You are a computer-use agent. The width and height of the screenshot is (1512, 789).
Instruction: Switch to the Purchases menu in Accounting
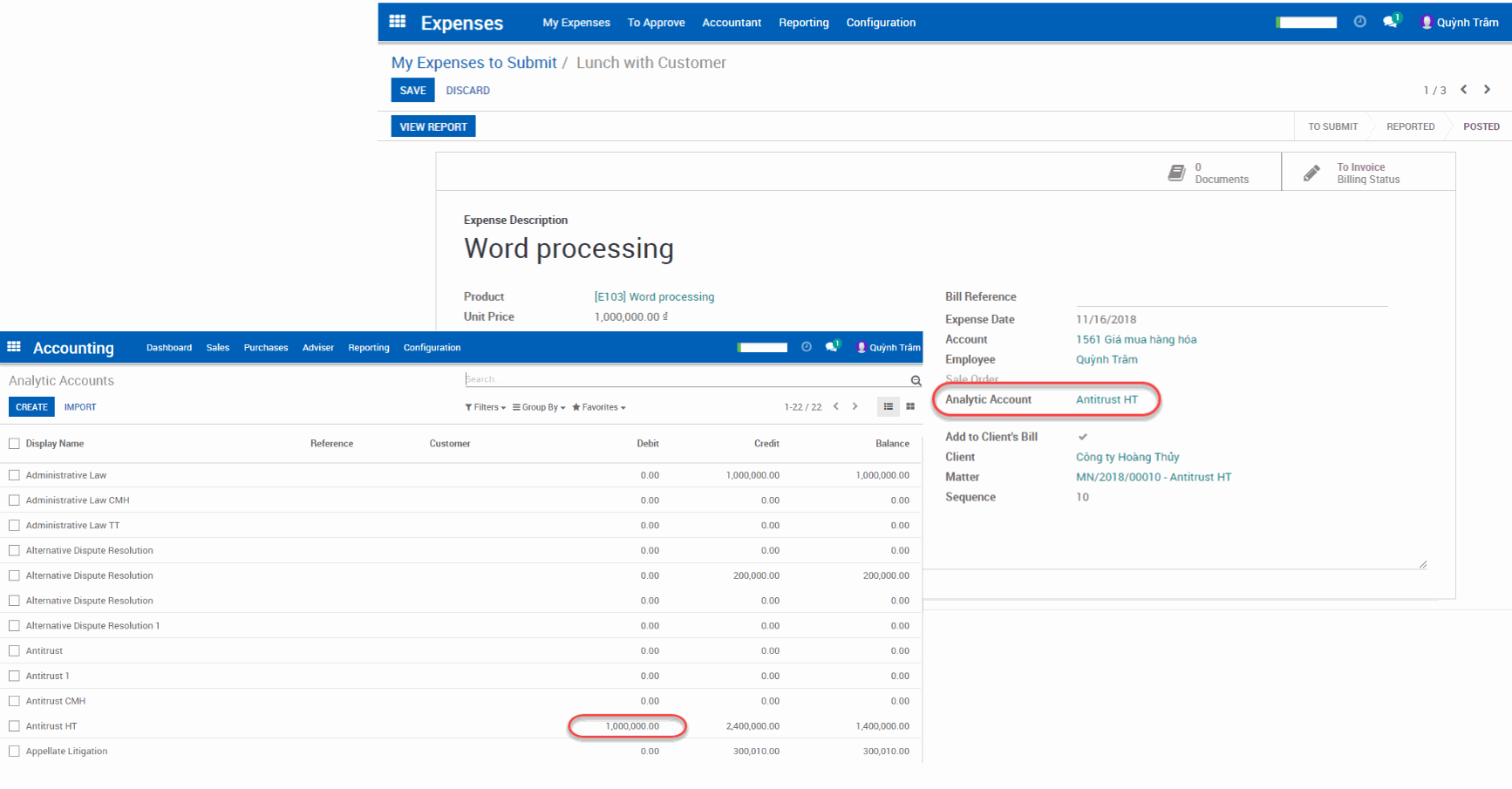click(x=265, y=347)
